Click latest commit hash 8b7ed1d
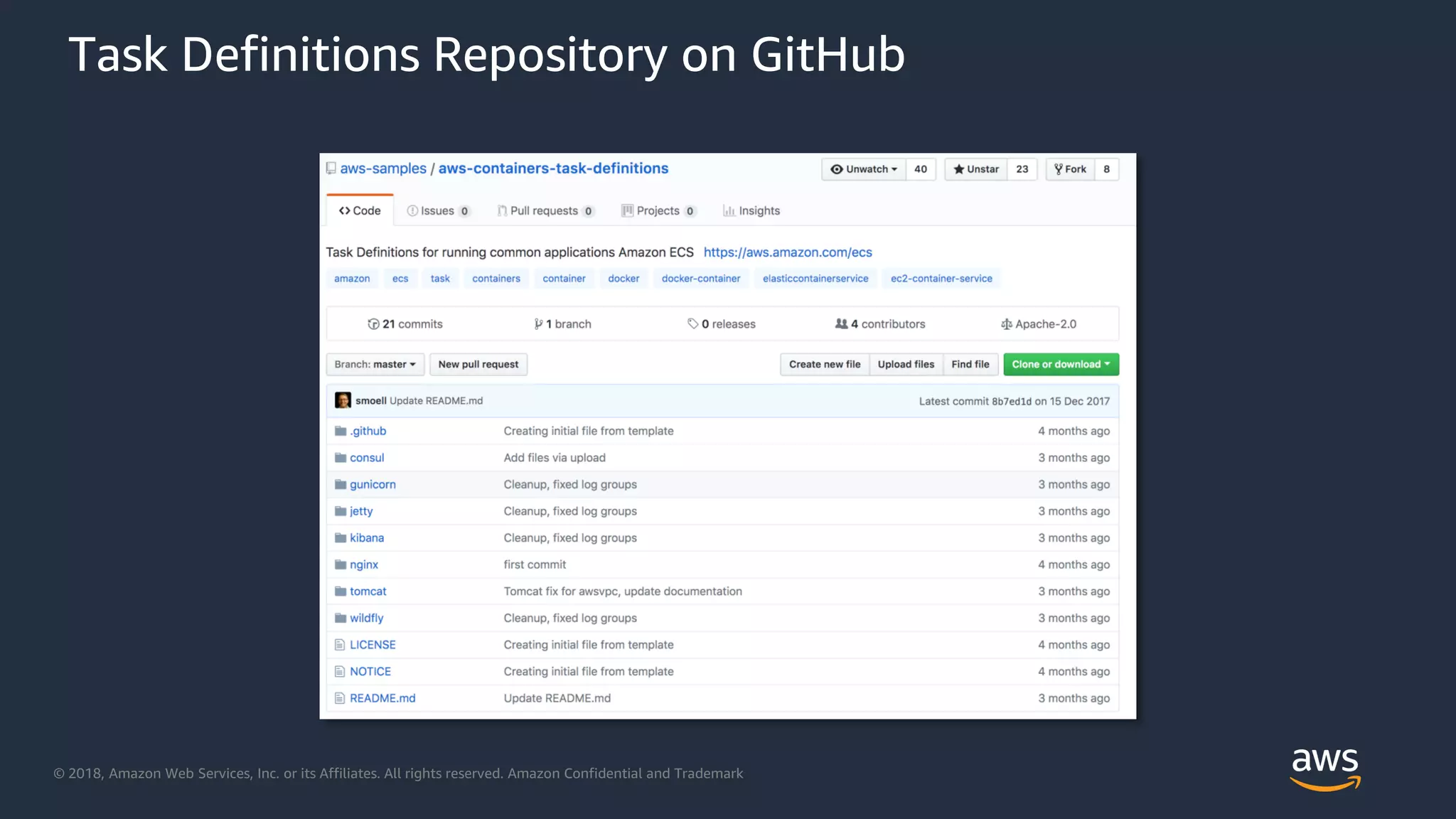The height and width of the screenshot is (819, 1456). 1012,401
